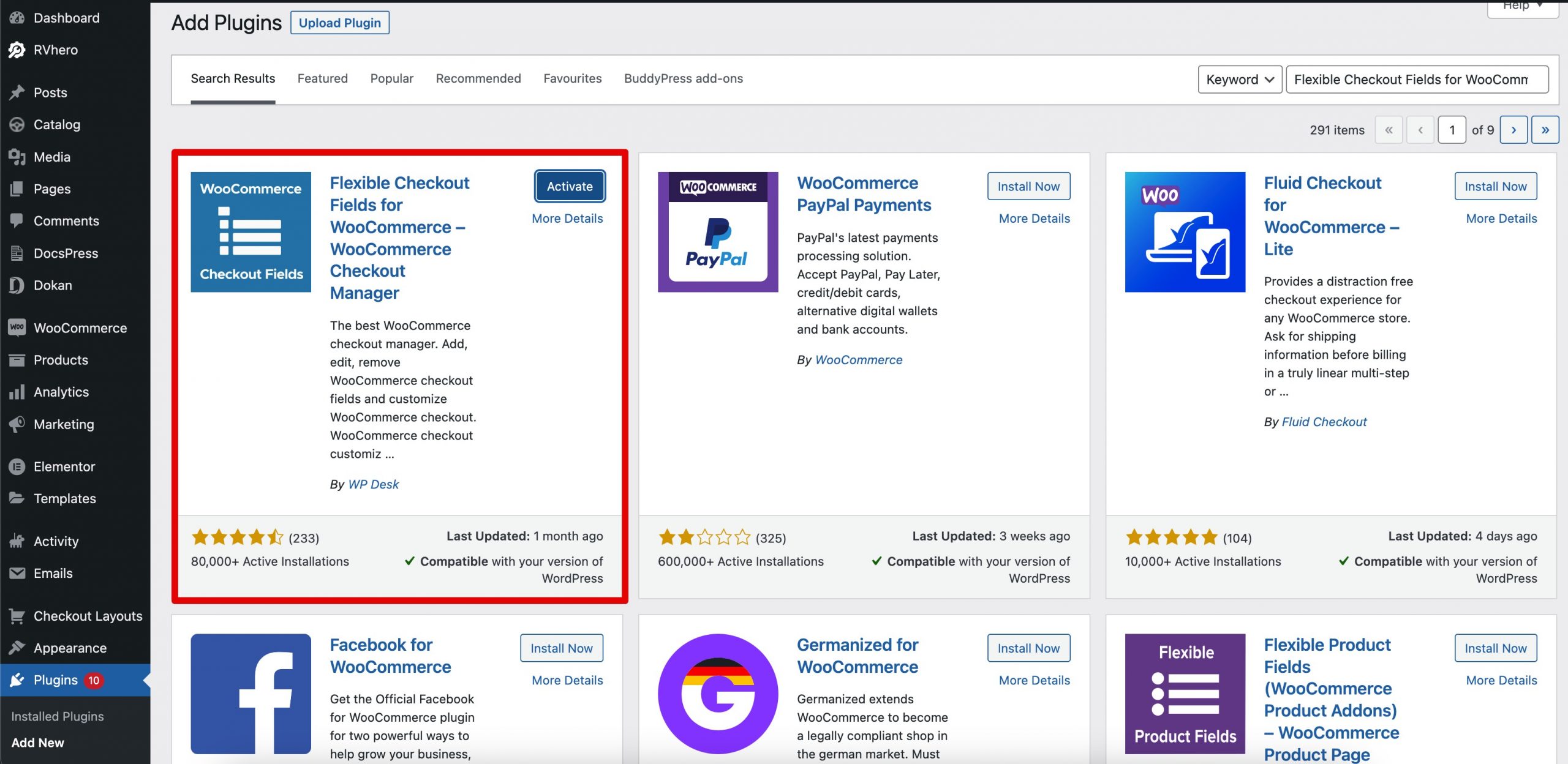
Task: Click the Plugins plug icon
Action: (17, 680)
